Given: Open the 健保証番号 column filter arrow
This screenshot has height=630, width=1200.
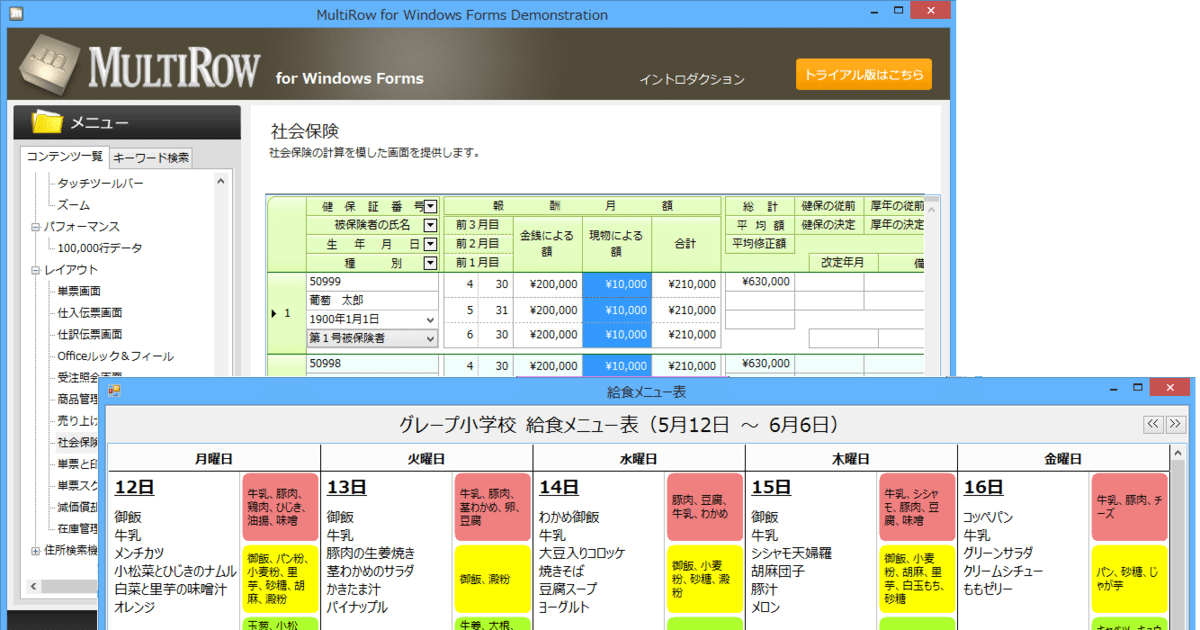Looking at the screenshot, I should point(432,204).
